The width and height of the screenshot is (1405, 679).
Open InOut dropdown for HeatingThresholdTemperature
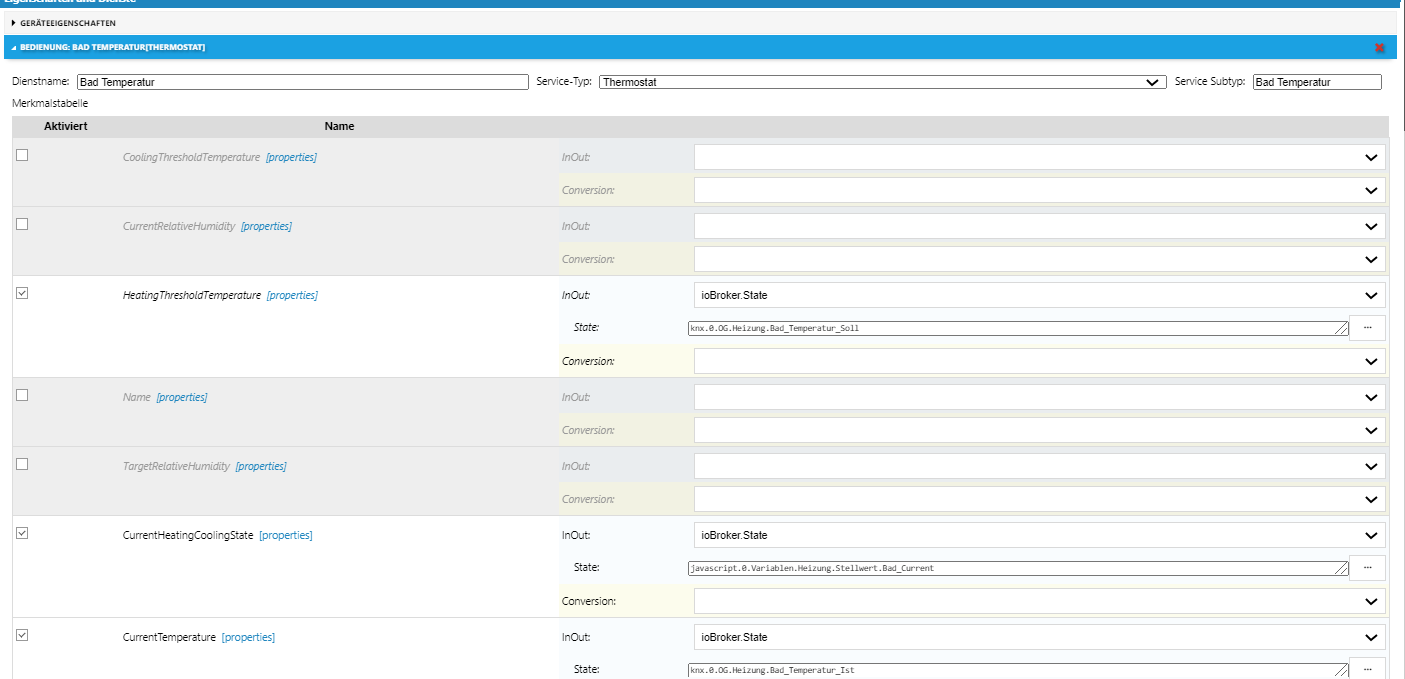click(x=1040, y=295)
